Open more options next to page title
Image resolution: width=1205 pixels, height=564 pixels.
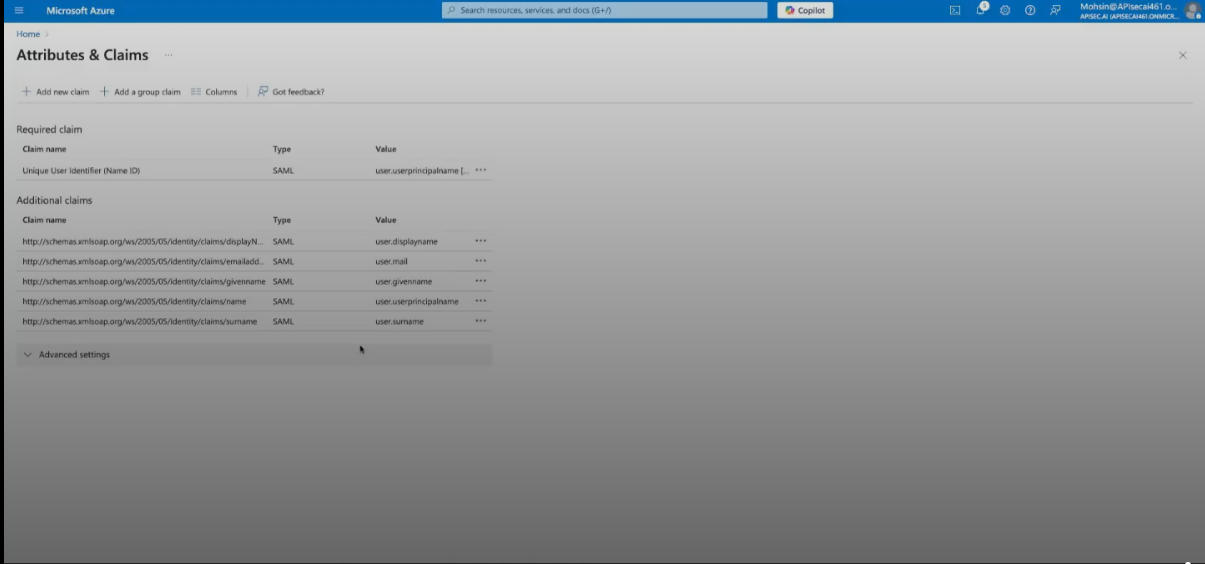tap(168, 55)
